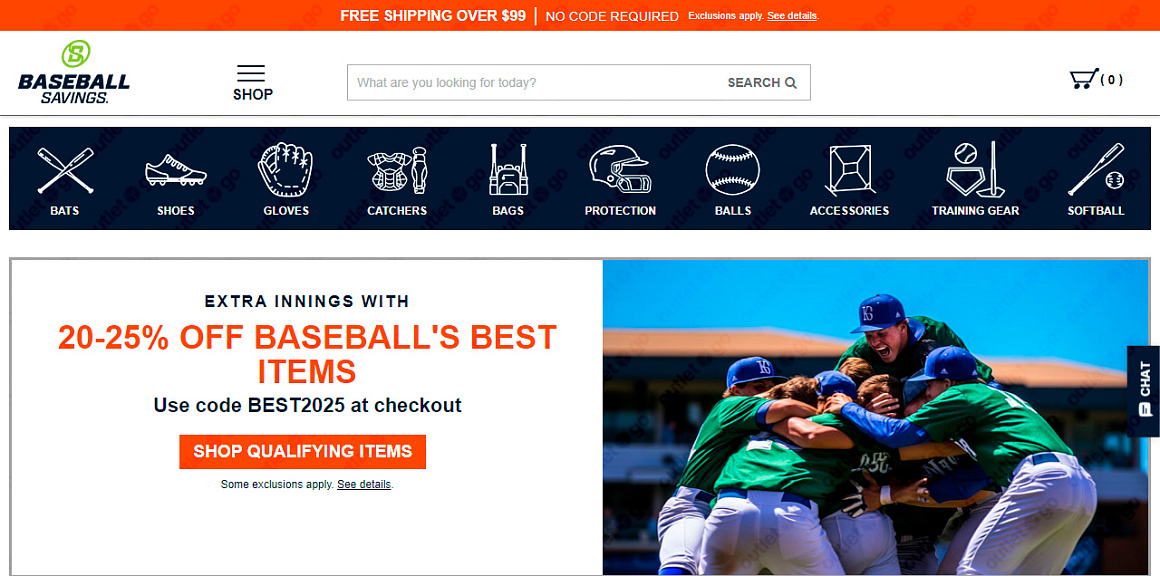Follow See details under exclusions note

click(x=364, y=485)
